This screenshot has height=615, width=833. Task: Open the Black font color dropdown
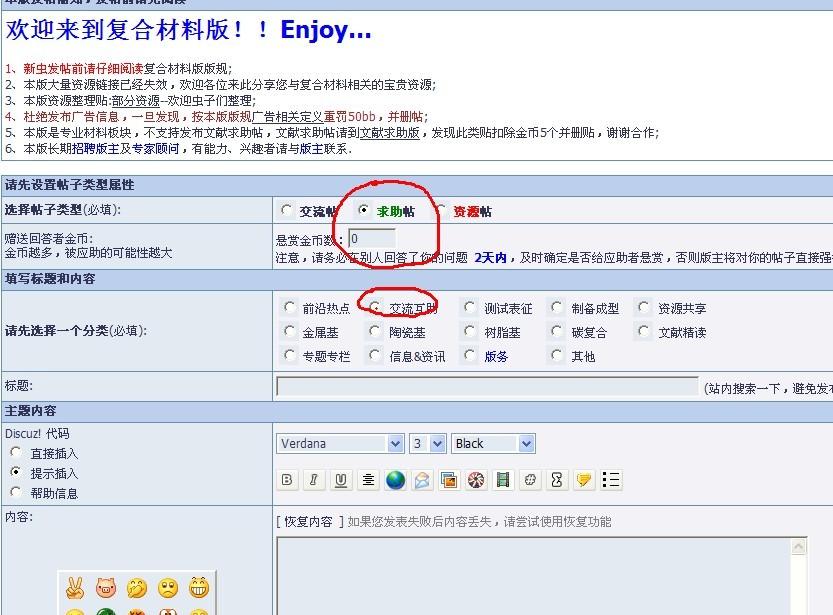pos(493,443)
